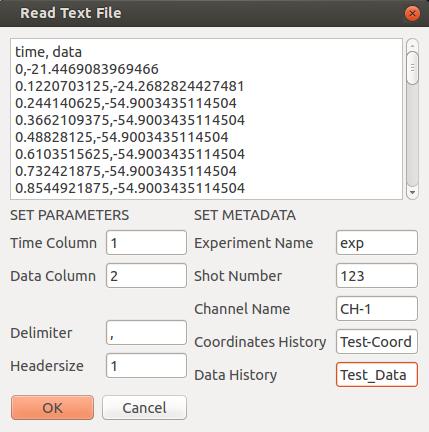Select the Delimiter input field
Viewport: 429px width, 432px height.
[x=146, y=333]
